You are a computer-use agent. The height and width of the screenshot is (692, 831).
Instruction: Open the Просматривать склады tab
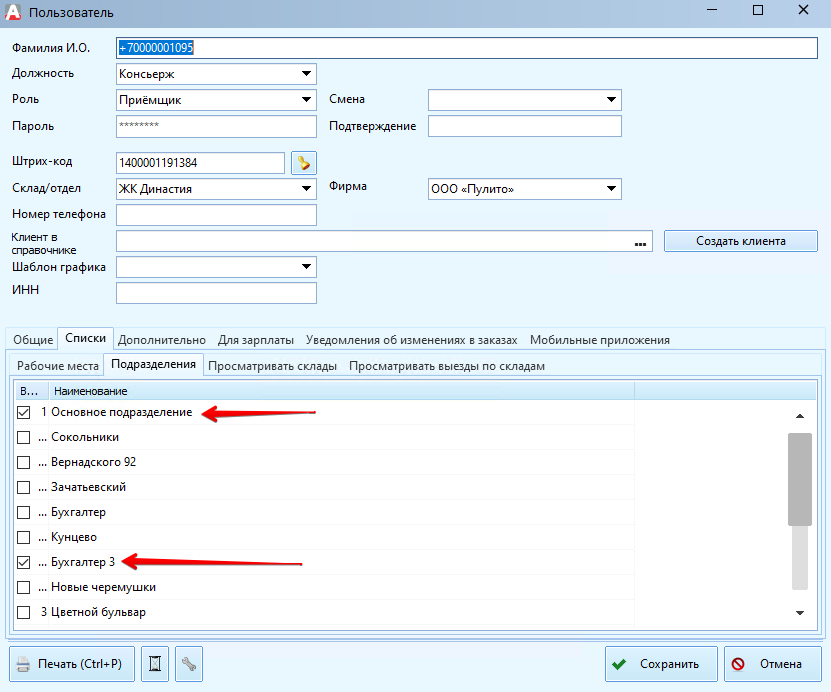click(272, 366)
